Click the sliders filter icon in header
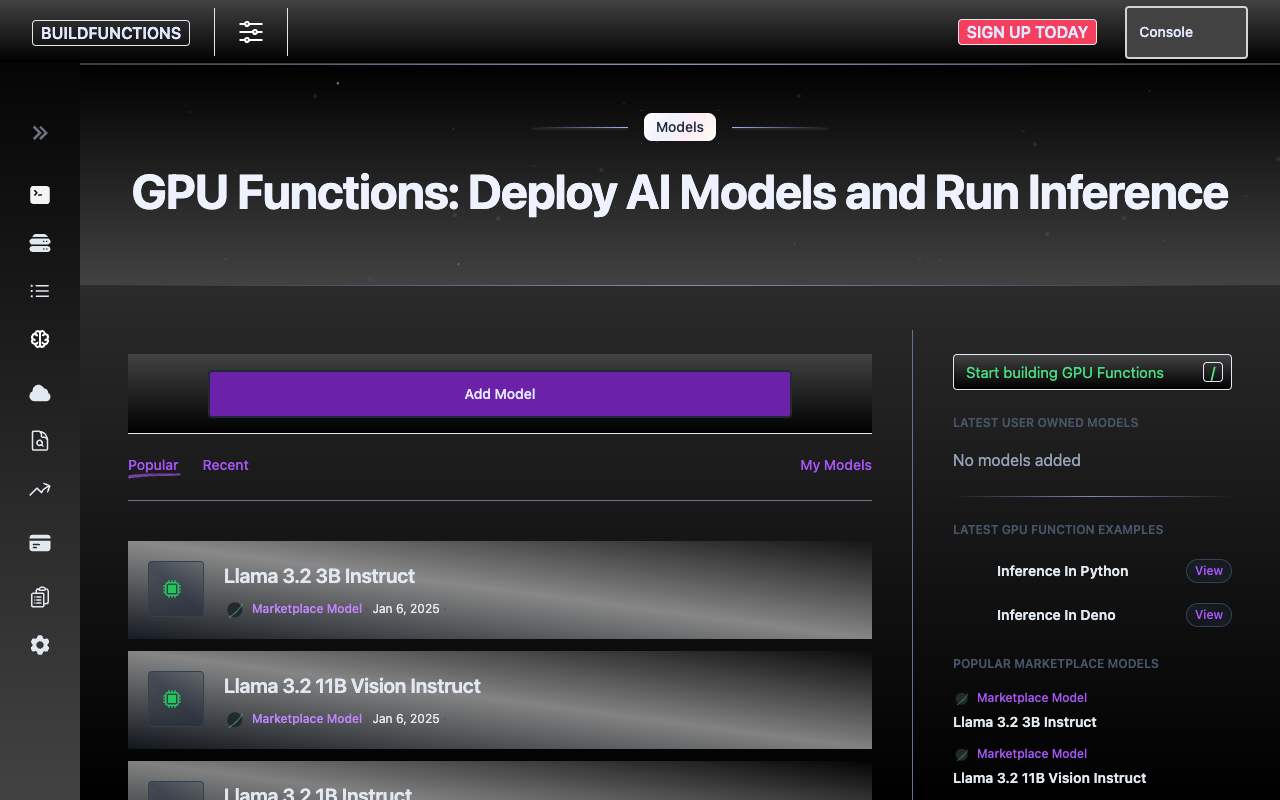Screen dimensions: 1280x800 [x=251, y=32]
